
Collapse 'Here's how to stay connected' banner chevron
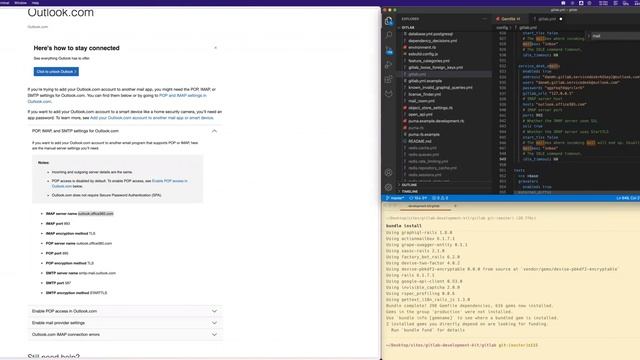coord(216,48)
